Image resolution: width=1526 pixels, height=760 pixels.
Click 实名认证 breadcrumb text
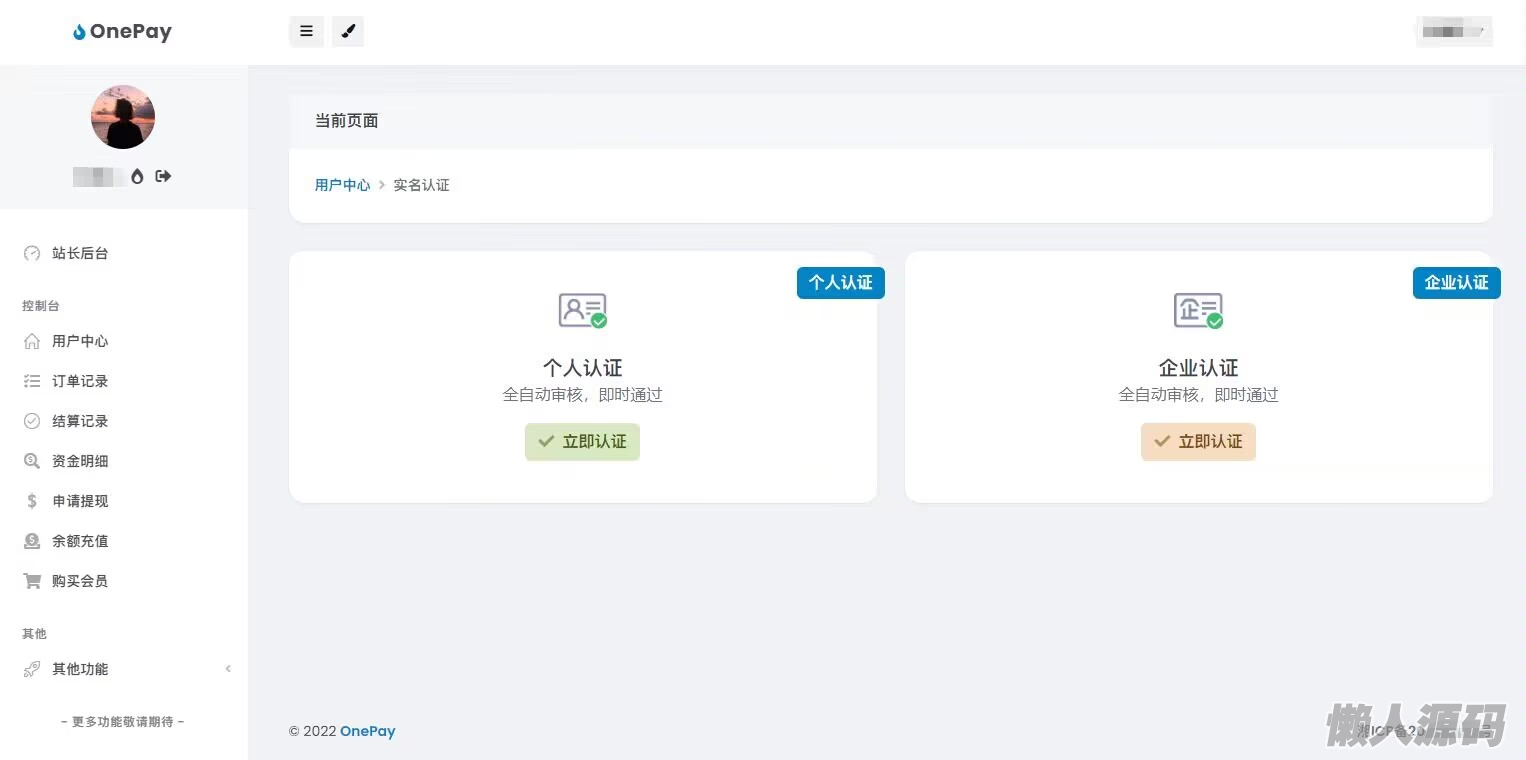tap(422, 185)
